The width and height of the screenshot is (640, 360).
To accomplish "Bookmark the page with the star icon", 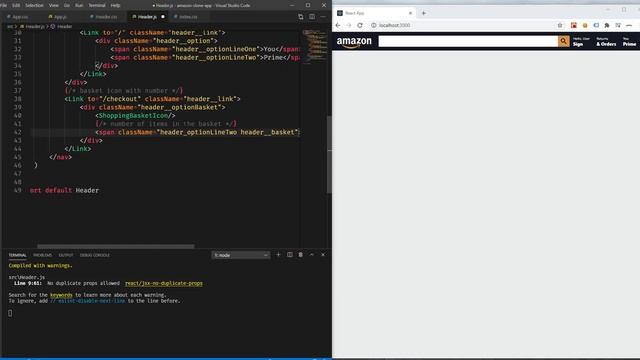I will (560, 25).
